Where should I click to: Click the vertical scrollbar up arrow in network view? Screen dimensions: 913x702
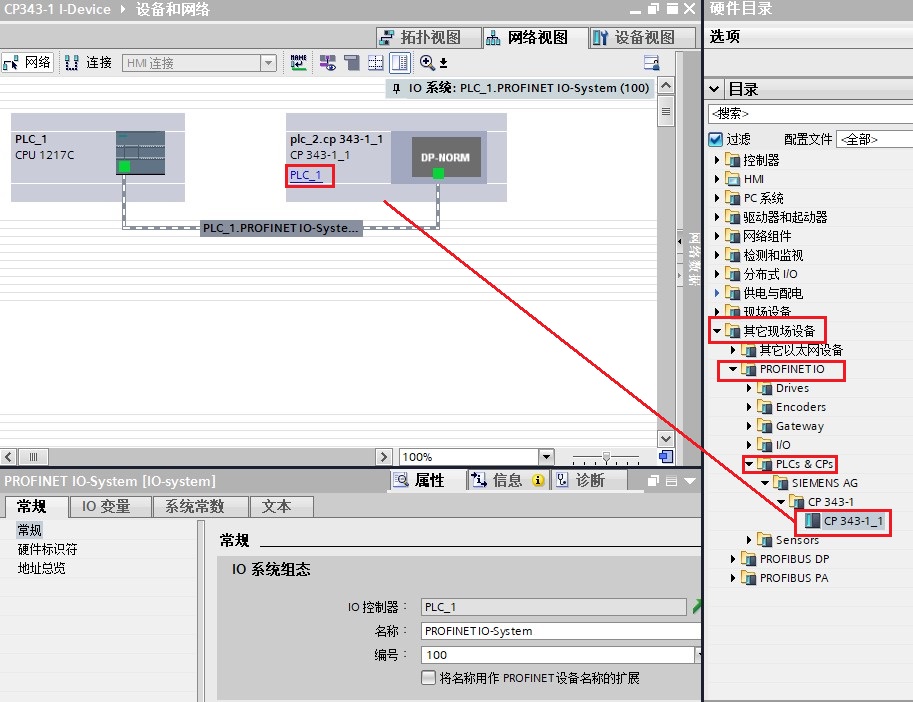tap(666, 86)
